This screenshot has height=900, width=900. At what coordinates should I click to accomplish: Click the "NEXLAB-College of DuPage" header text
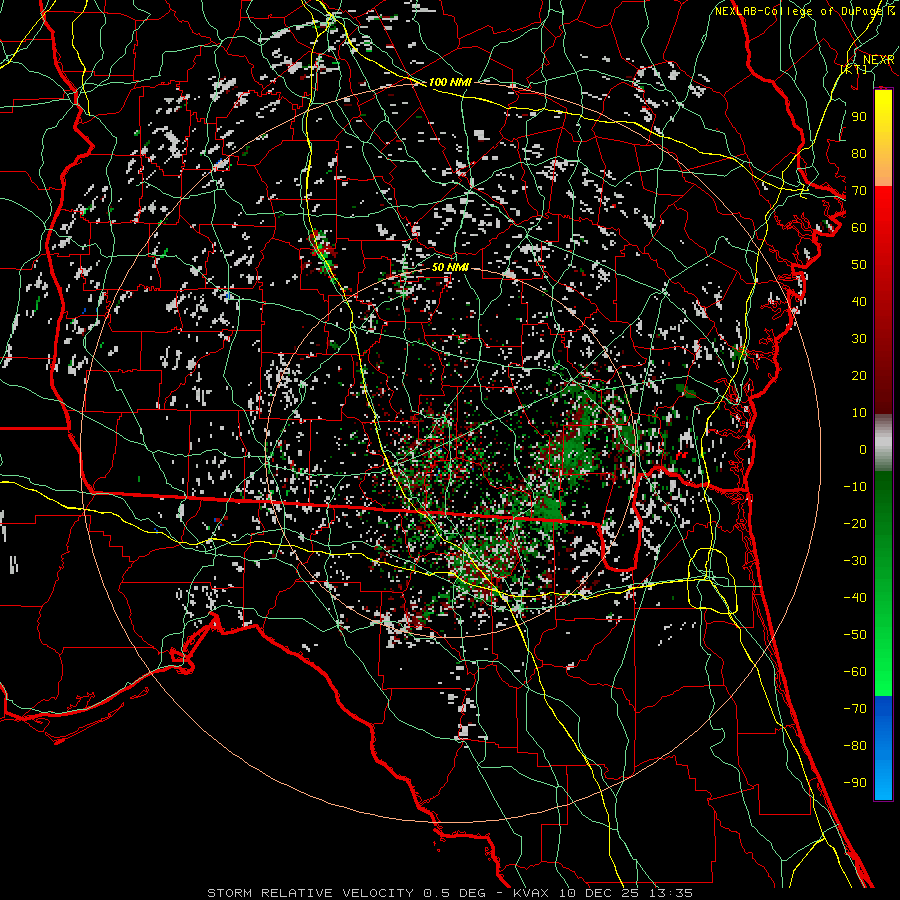[x=799, y=11]
